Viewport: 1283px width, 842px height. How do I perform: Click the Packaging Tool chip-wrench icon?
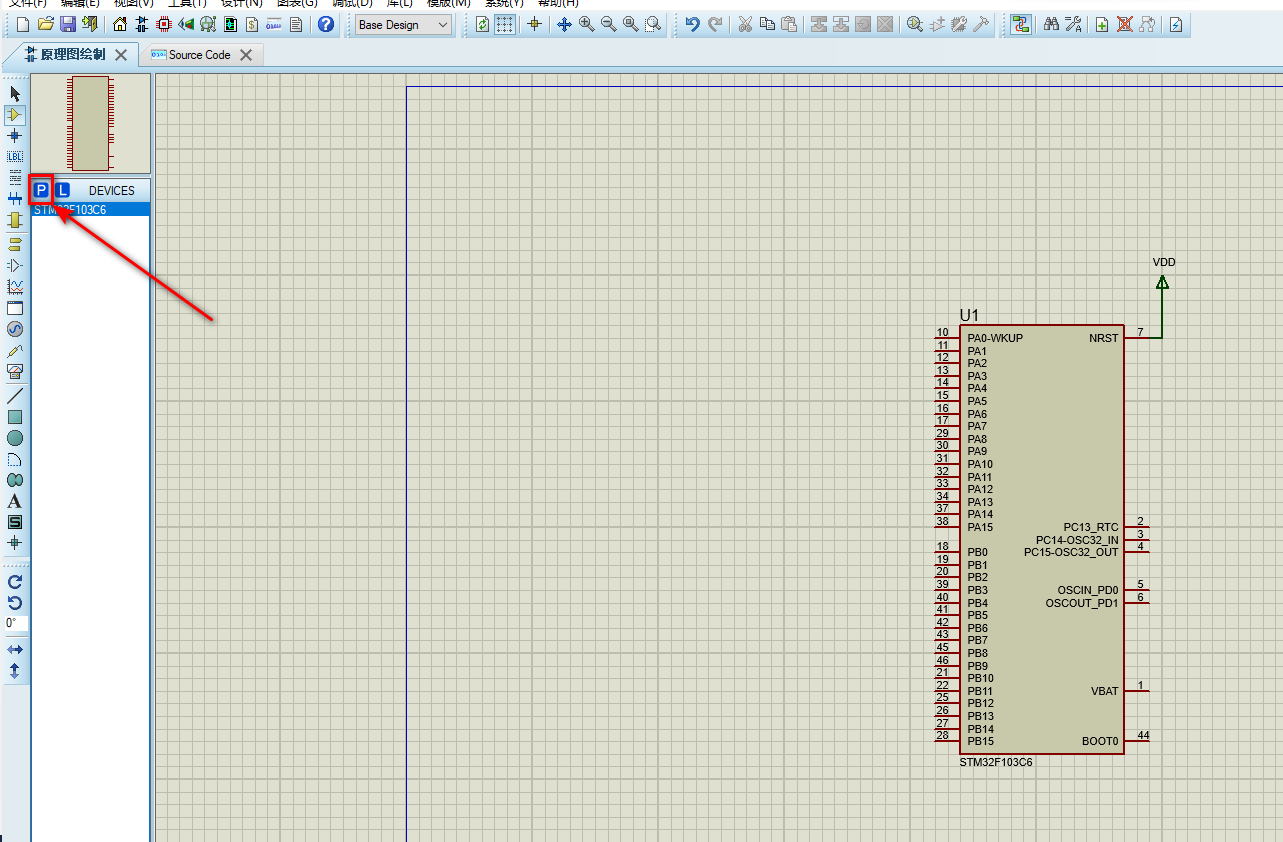pos(959,24)
